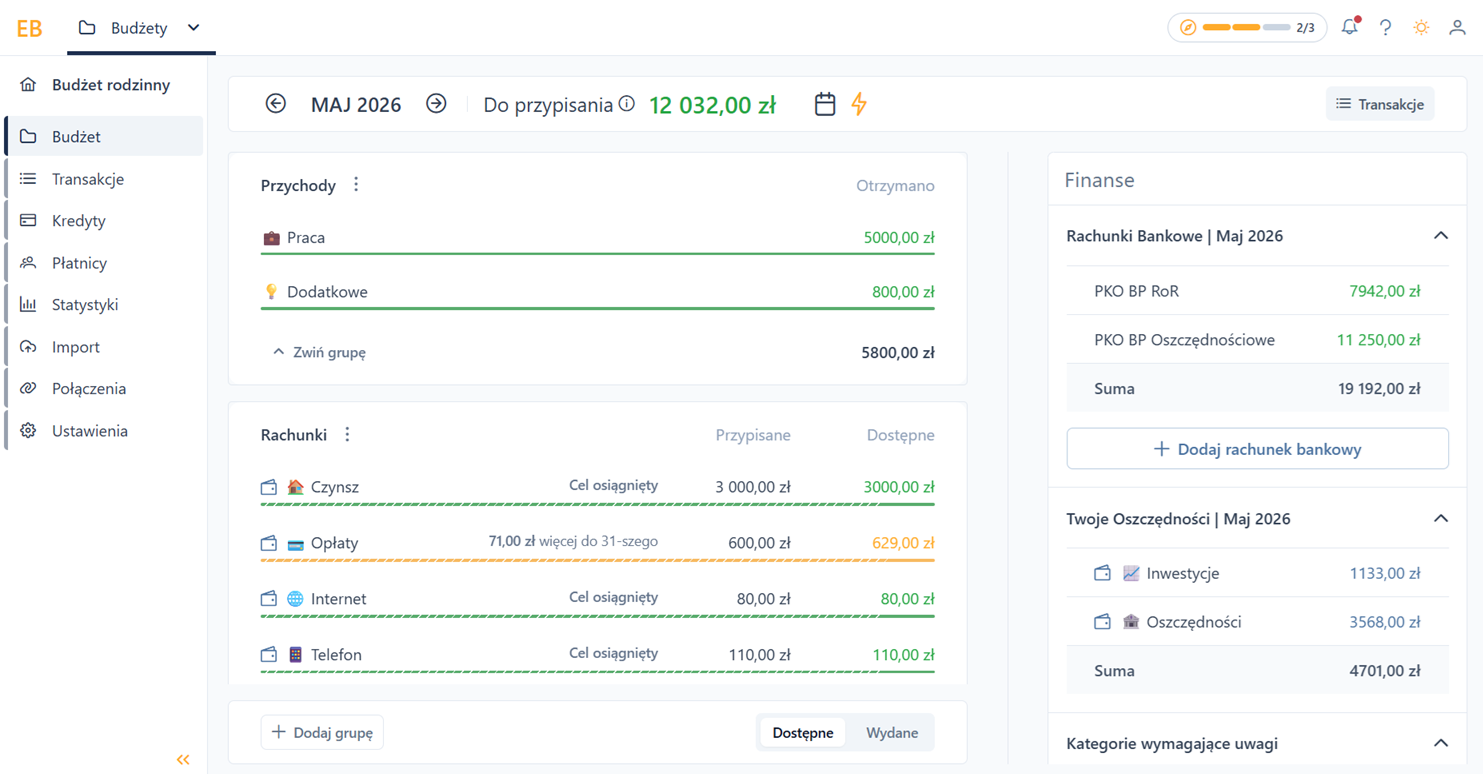The image size is (1483, 774).
Task: Click the Do przypisania info icon
Action: [627, 103]
